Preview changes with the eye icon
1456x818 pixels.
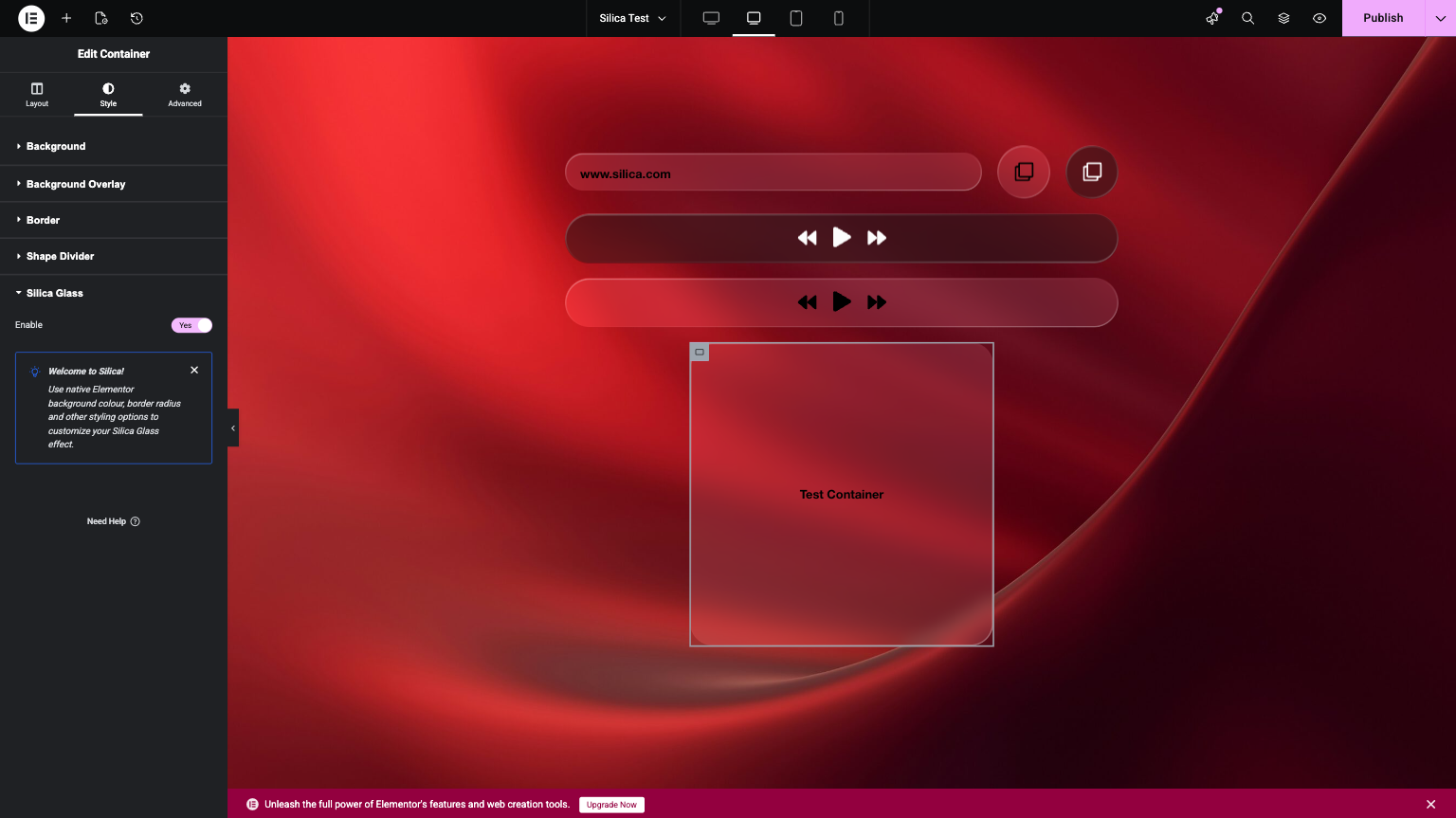pyautogui.click(x=1319, y=18)
